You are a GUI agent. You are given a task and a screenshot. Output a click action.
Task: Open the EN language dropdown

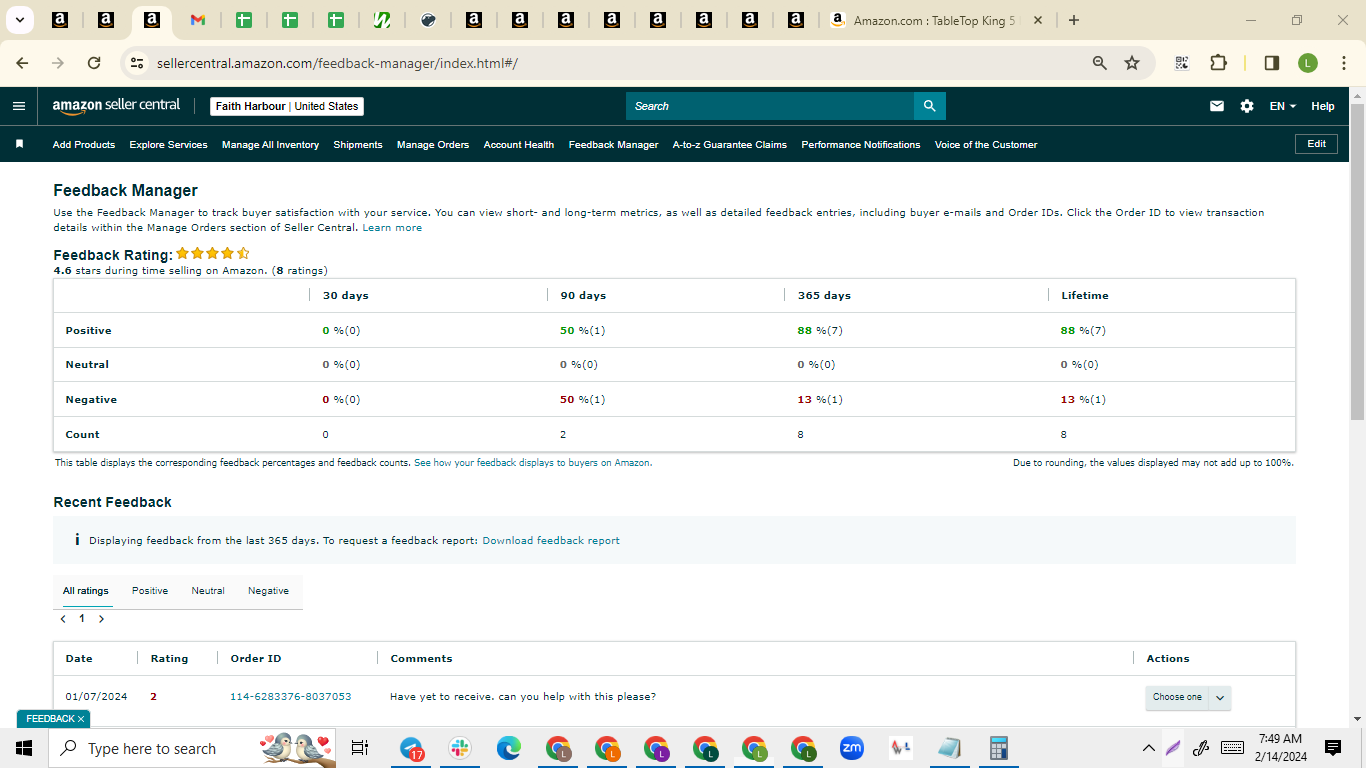click(1283, 106)
